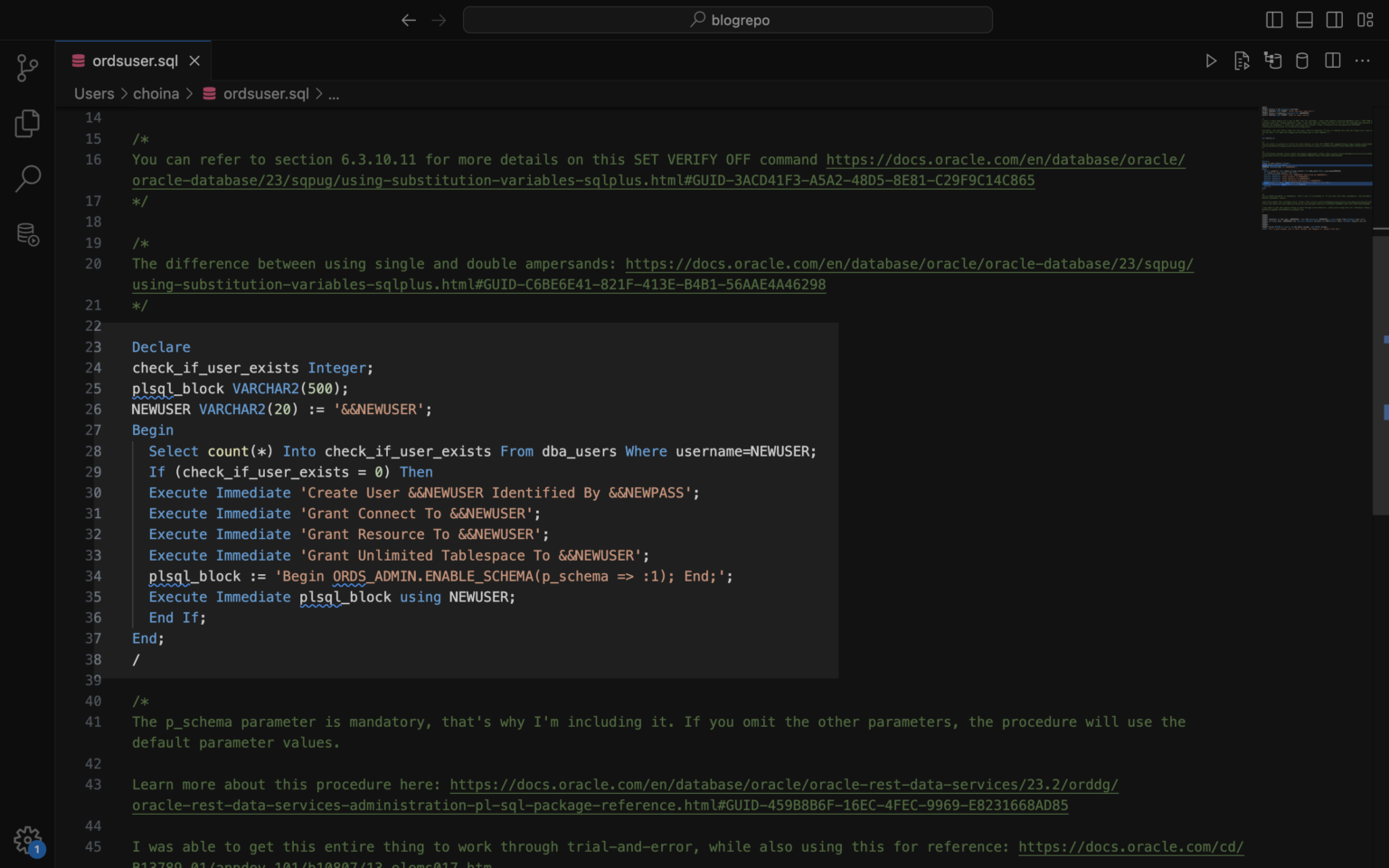Viewport: 1389px width, 868px height.
Task: Expand the breadcrumb ellipsis after ordsuser.sql
Action: [333, 93]
